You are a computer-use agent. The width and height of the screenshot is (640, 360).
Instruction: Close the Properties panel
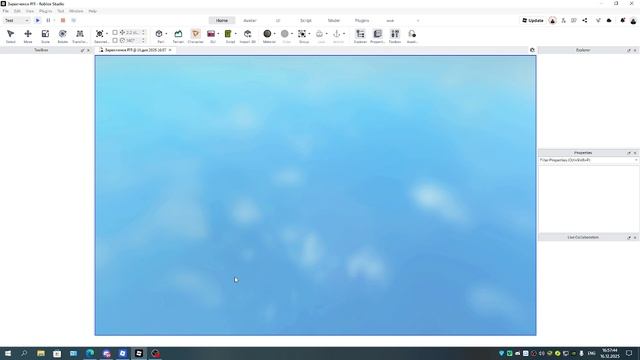point(635,153)
